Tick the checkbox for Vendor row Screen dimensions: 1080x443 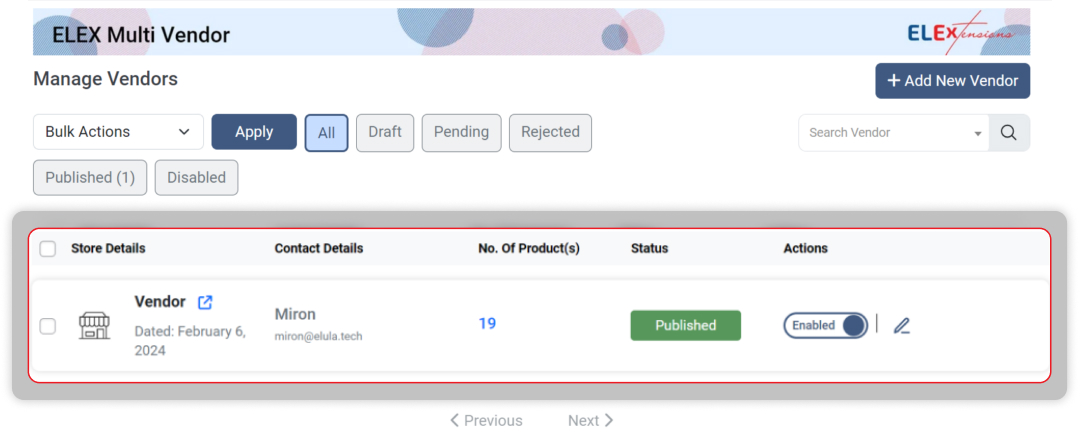click(x=48, y=326)
